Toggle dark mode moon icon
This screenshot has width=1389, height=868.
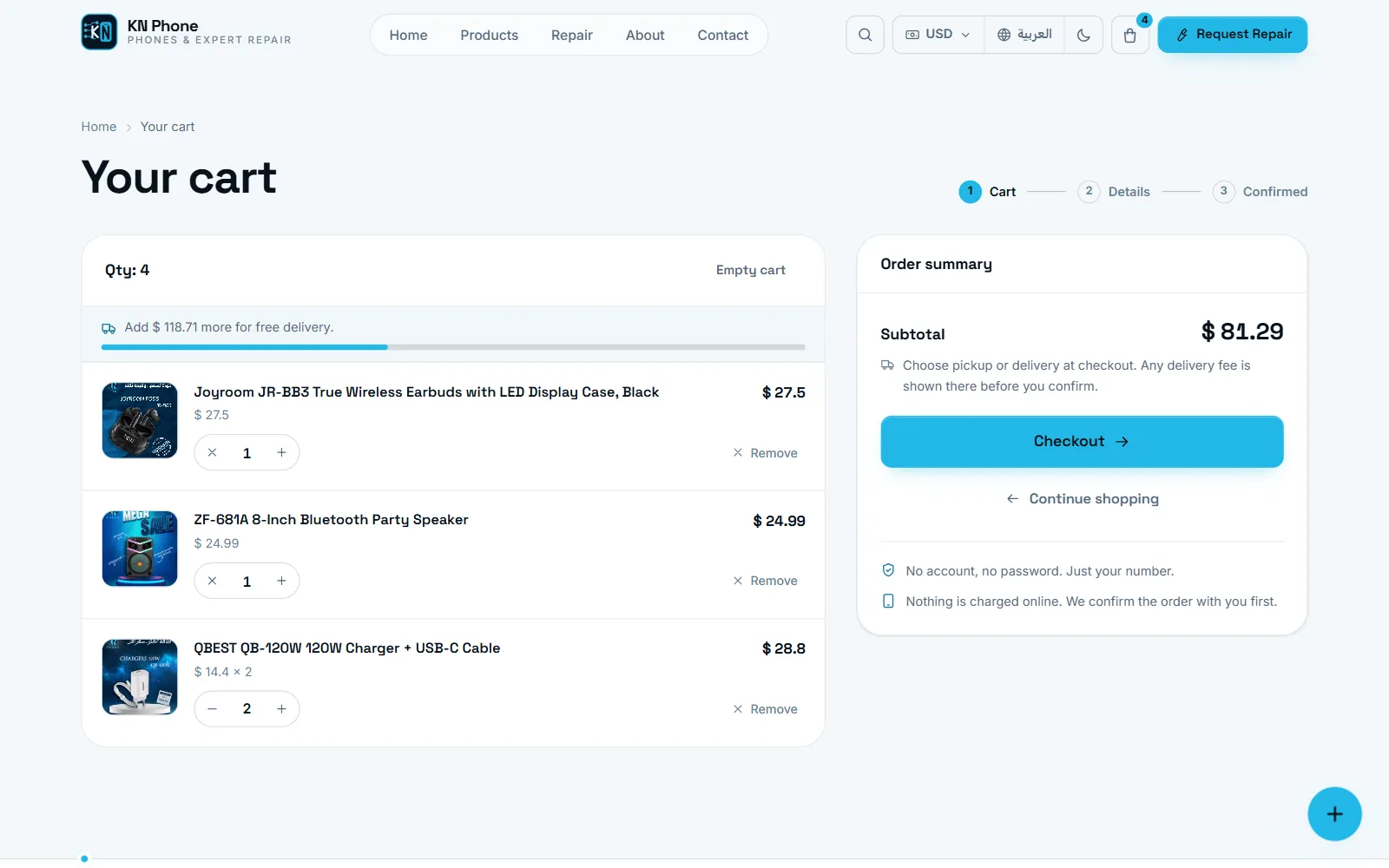pyautogui.click(x=1083, y=35)
